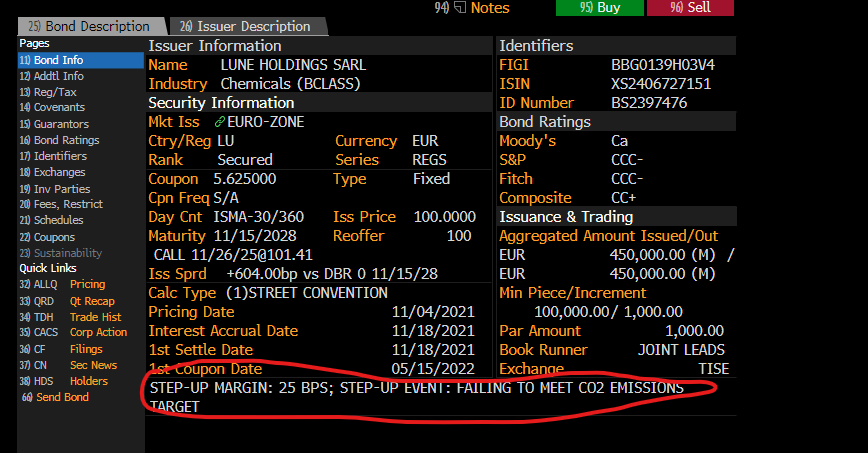Click the red Sell button

[x=690, y=8]
